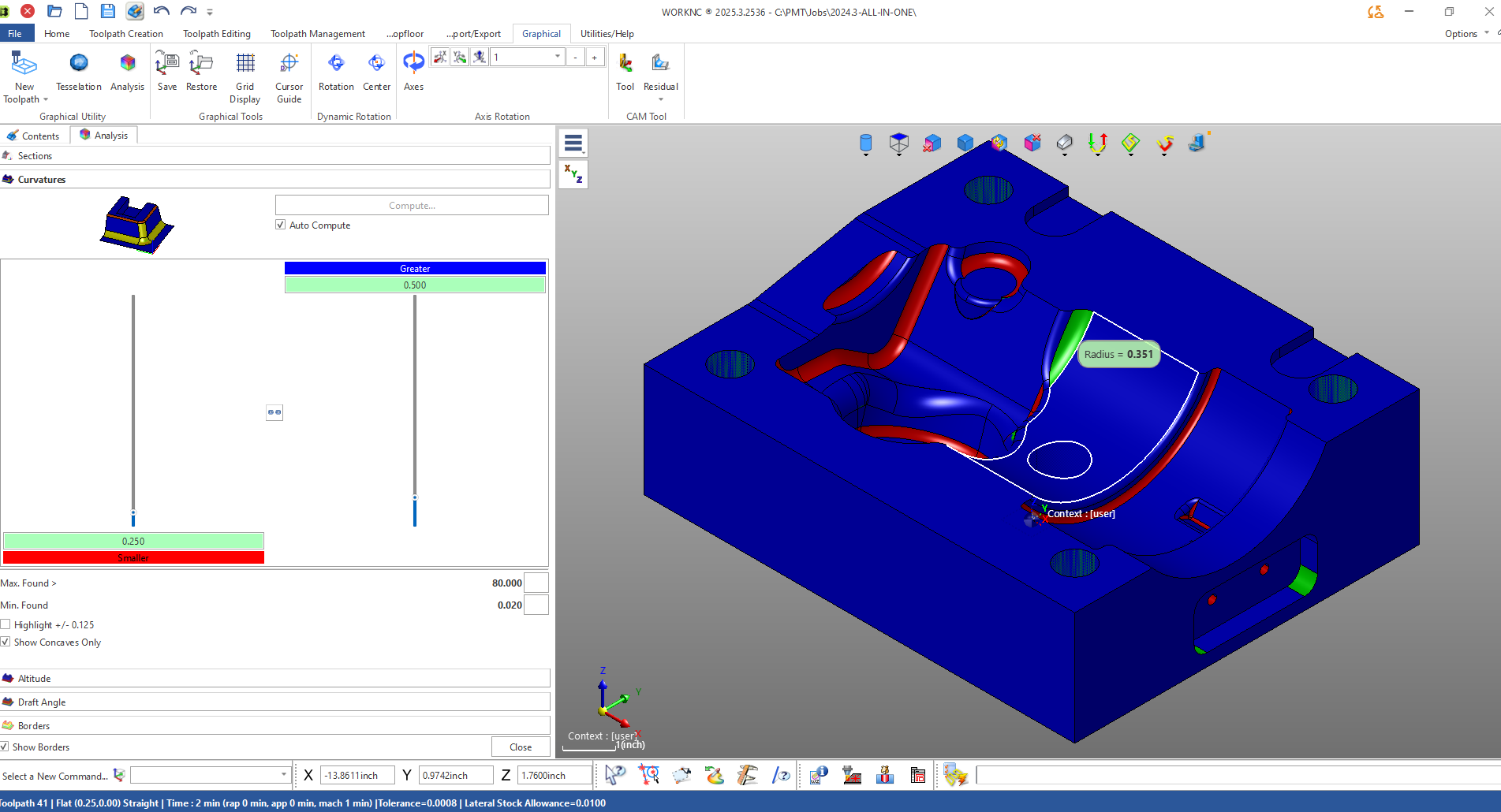The image size is (1501, 812).
Task: Click the CAM Tool icon
Action: tap(625, 64)
